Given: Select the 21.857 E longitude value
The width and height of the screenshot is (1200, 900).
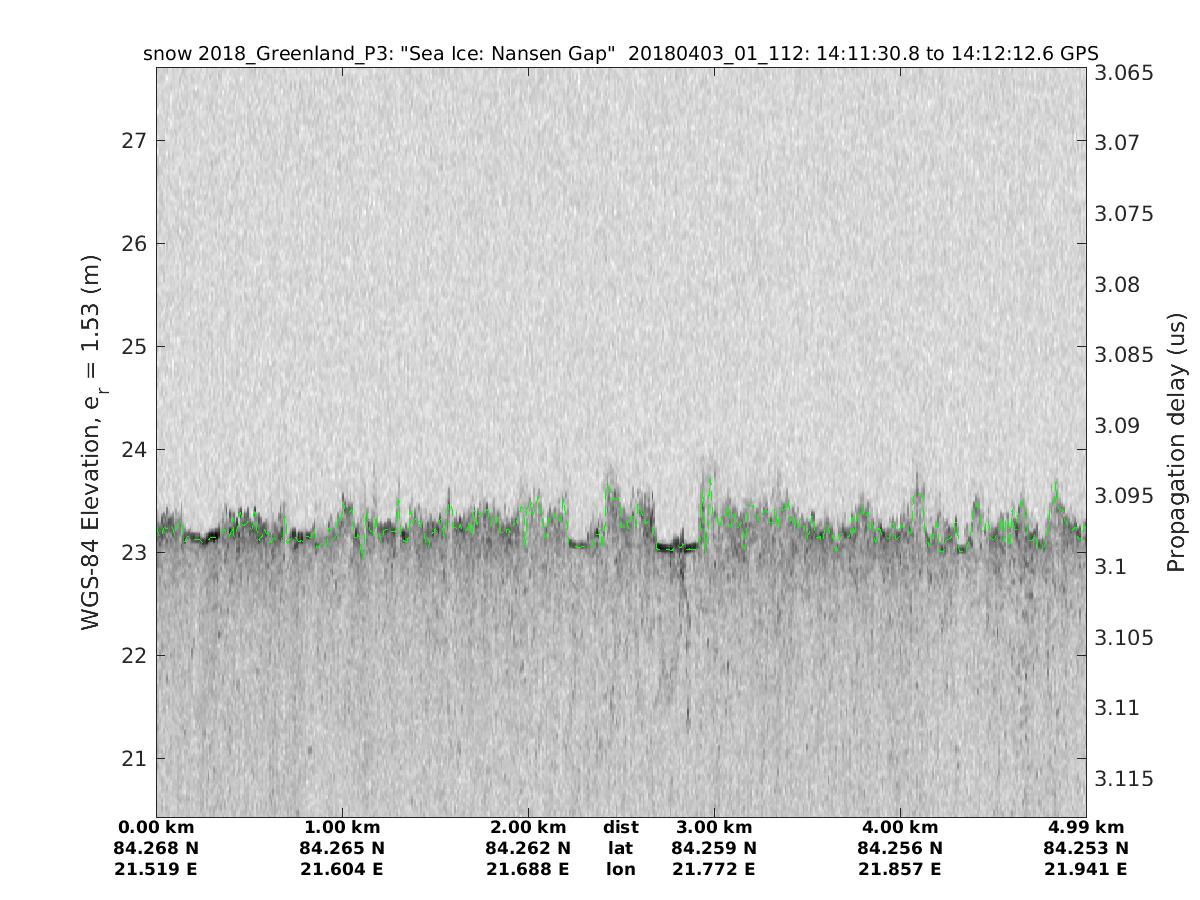Looking at the screenshot, I should click(x=900, y=869).
